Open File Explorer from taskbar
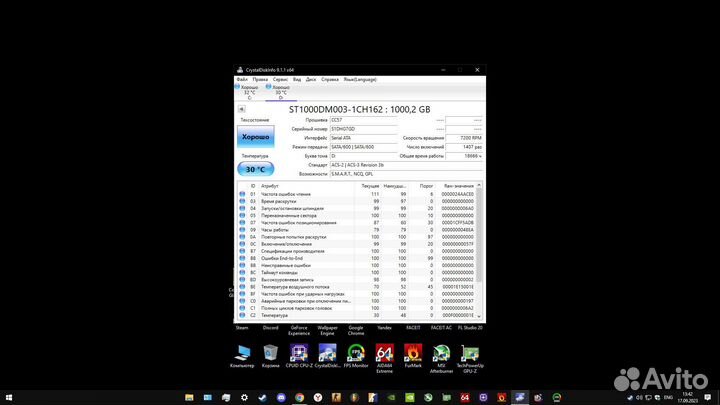720x405 pixels. (189, 398)
